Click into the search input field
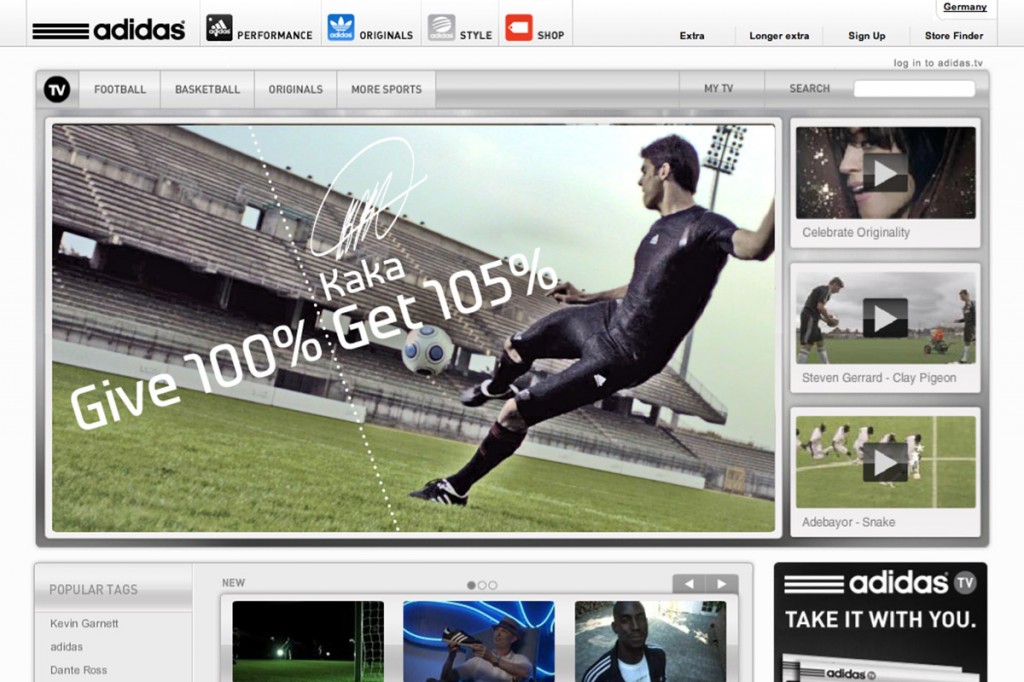 coord(913,89)
